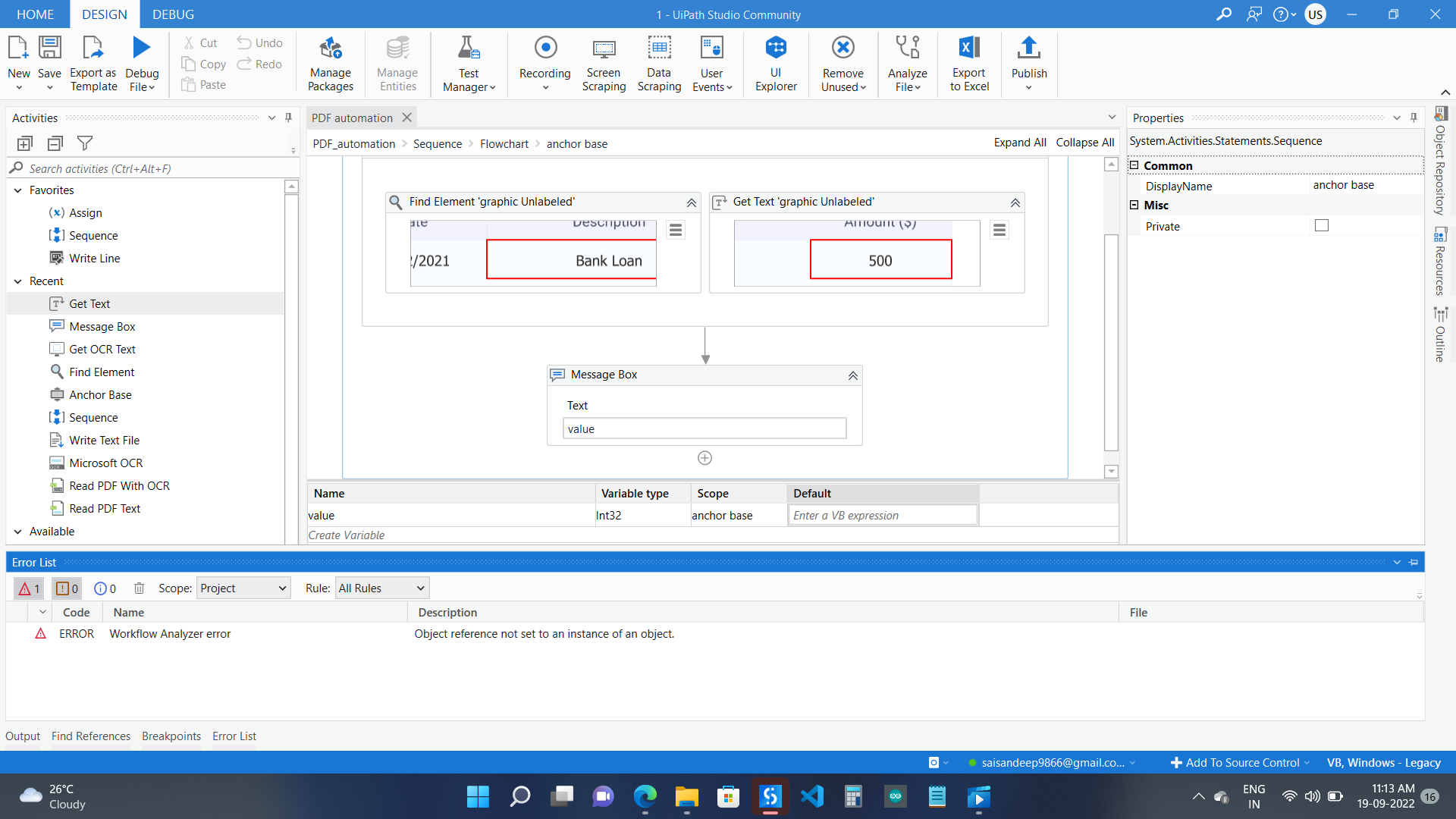Export the workflow to Excel
Image resolution: width=1456 pixels, height=819 pixels.
coord(968,64)
